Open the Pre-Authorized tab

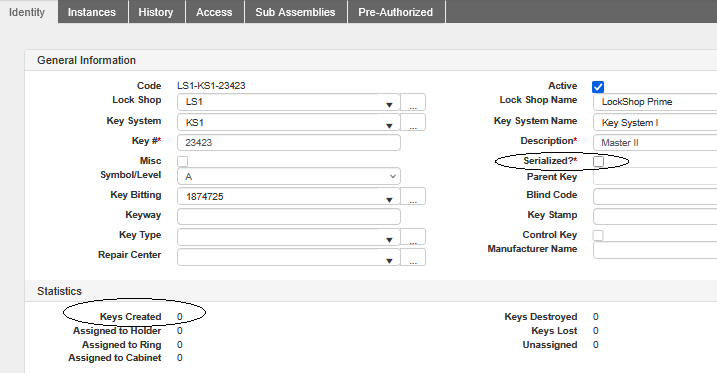pos(396,12)
